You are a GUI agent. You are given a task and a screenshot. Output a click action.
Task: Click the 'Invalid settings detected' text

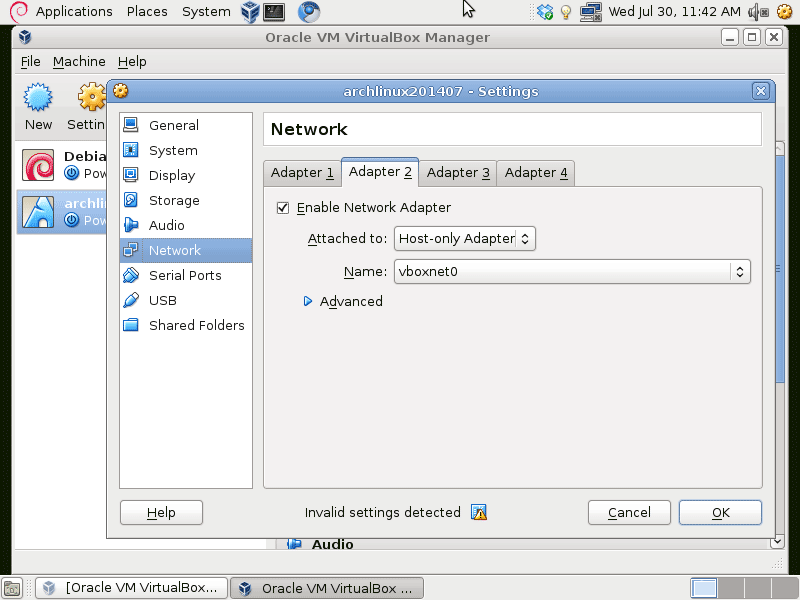(x=382, y=512)
